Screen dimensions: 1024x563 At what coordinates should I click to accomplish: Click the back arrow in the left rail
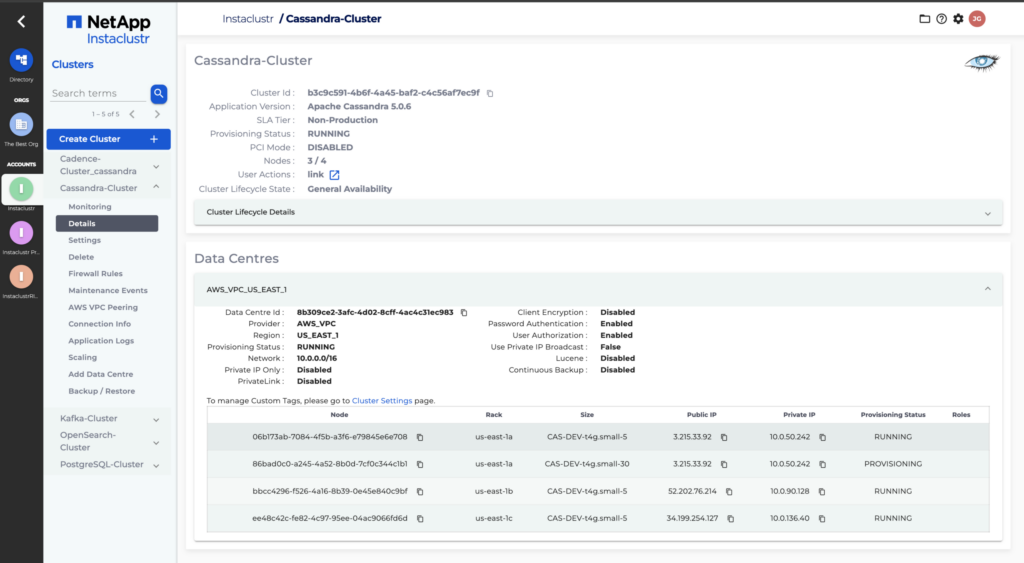click(21, 21)
